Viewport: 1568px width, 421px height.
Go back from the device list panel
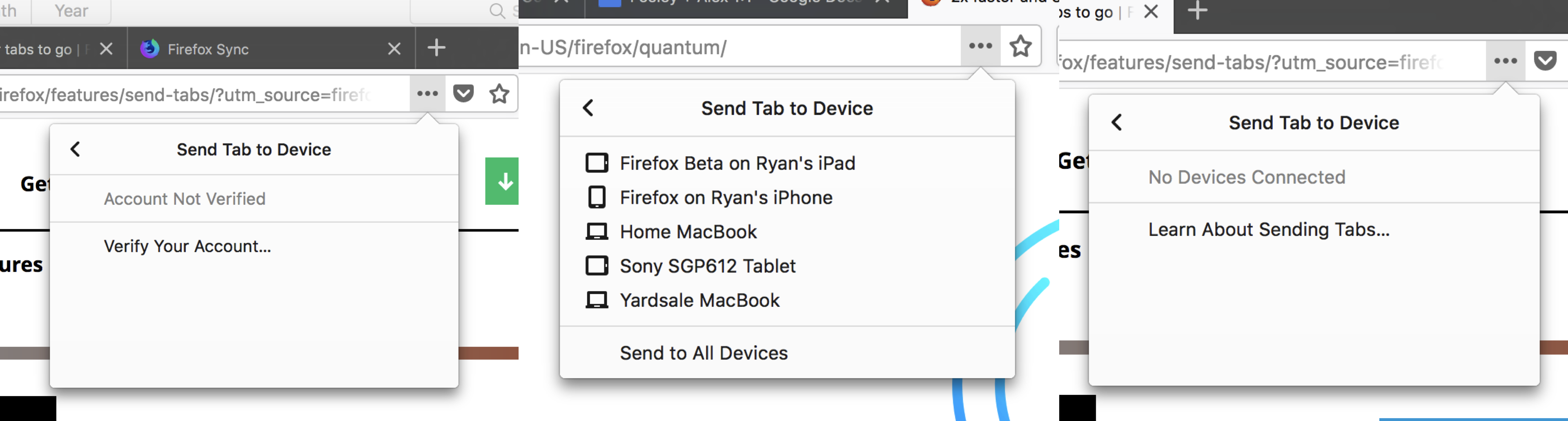click(x=588, y=108)
